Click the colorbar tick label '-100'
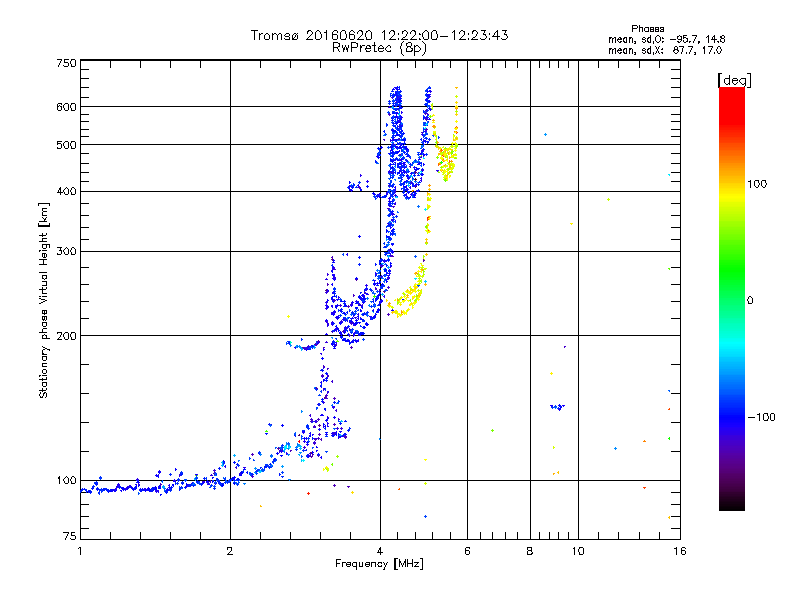The image size is (800, 600). pyautogui.click(x=761, y=417)
